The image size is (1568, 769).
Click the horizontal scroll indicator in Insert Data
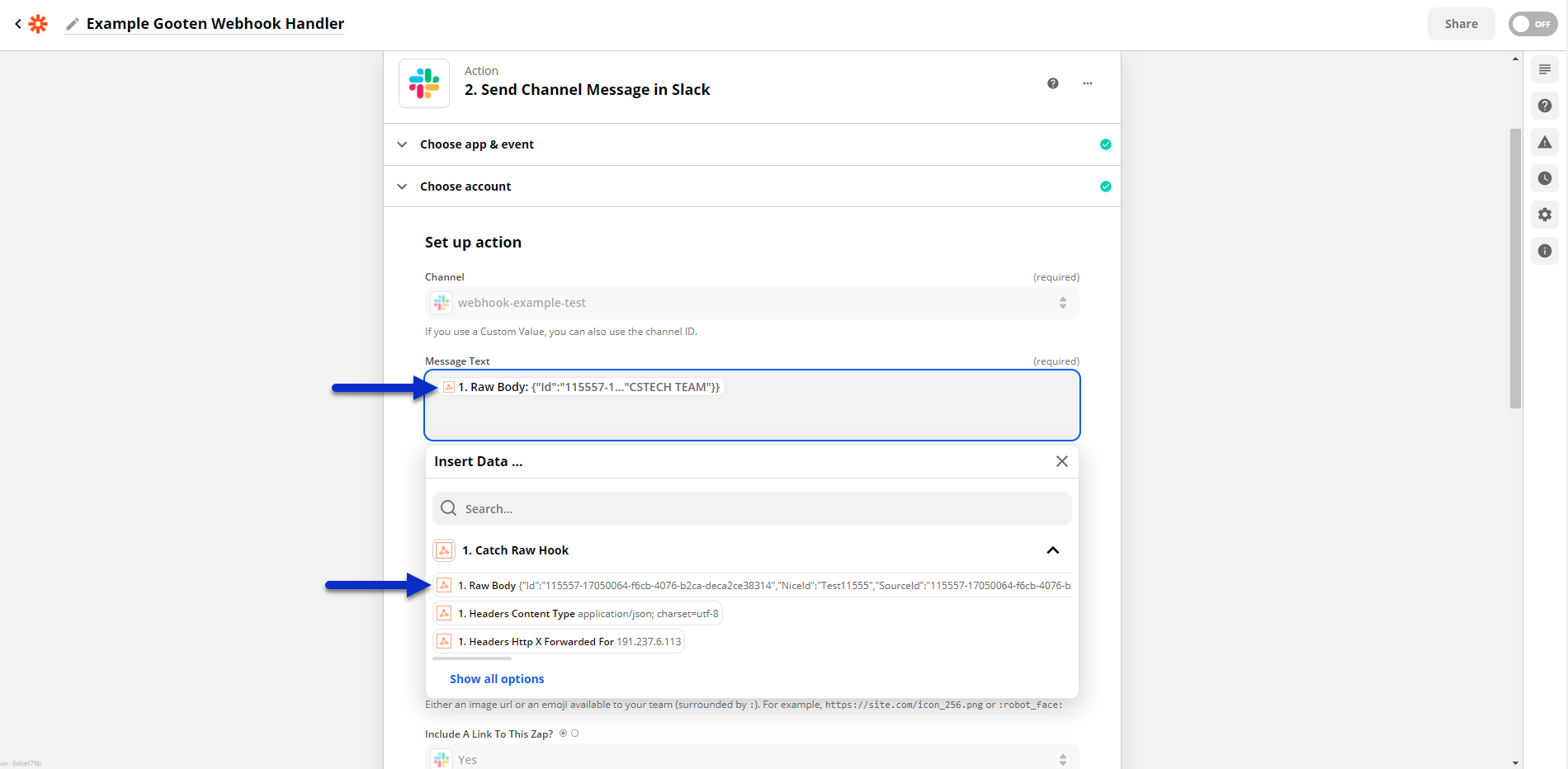472,658
